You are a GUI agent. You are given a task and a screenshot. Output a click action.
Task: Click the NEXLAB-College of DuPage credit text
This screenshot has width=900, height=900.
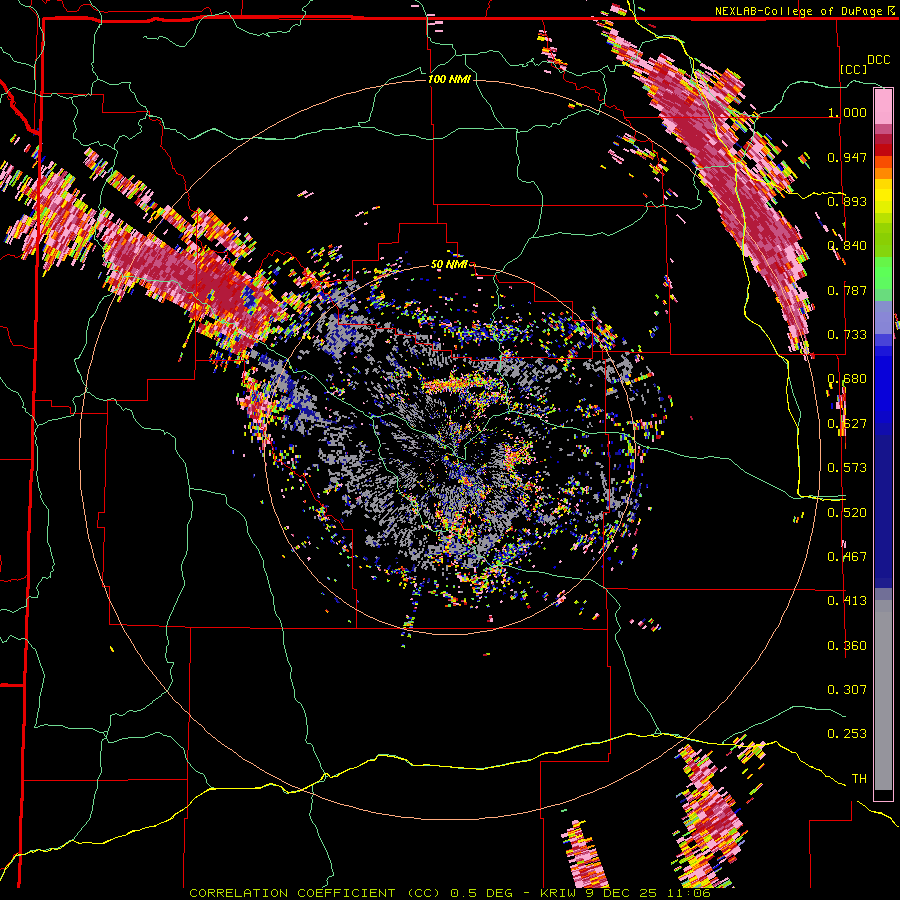[x=803, y=11]
